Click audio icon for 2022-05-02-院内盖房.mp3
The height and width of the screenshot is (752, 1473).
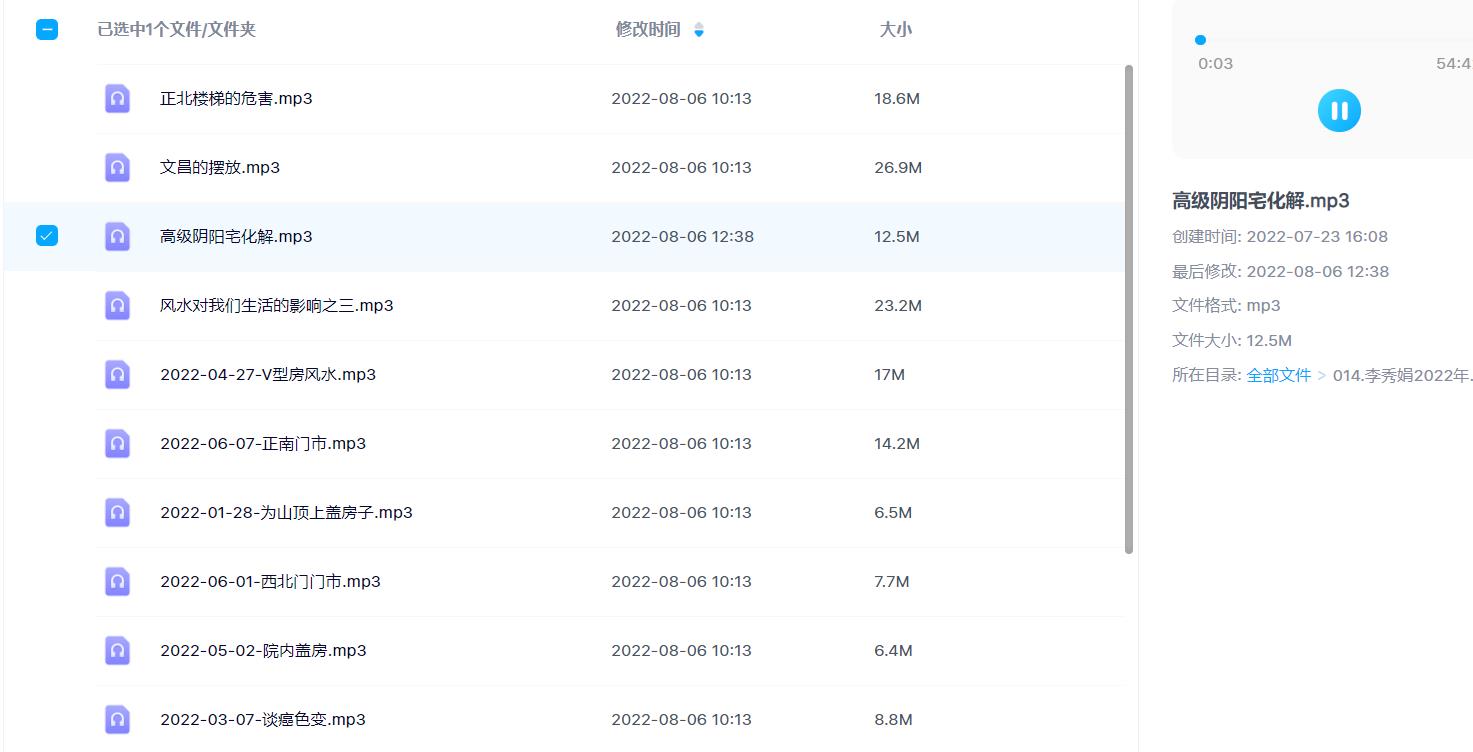click(117, 651)
